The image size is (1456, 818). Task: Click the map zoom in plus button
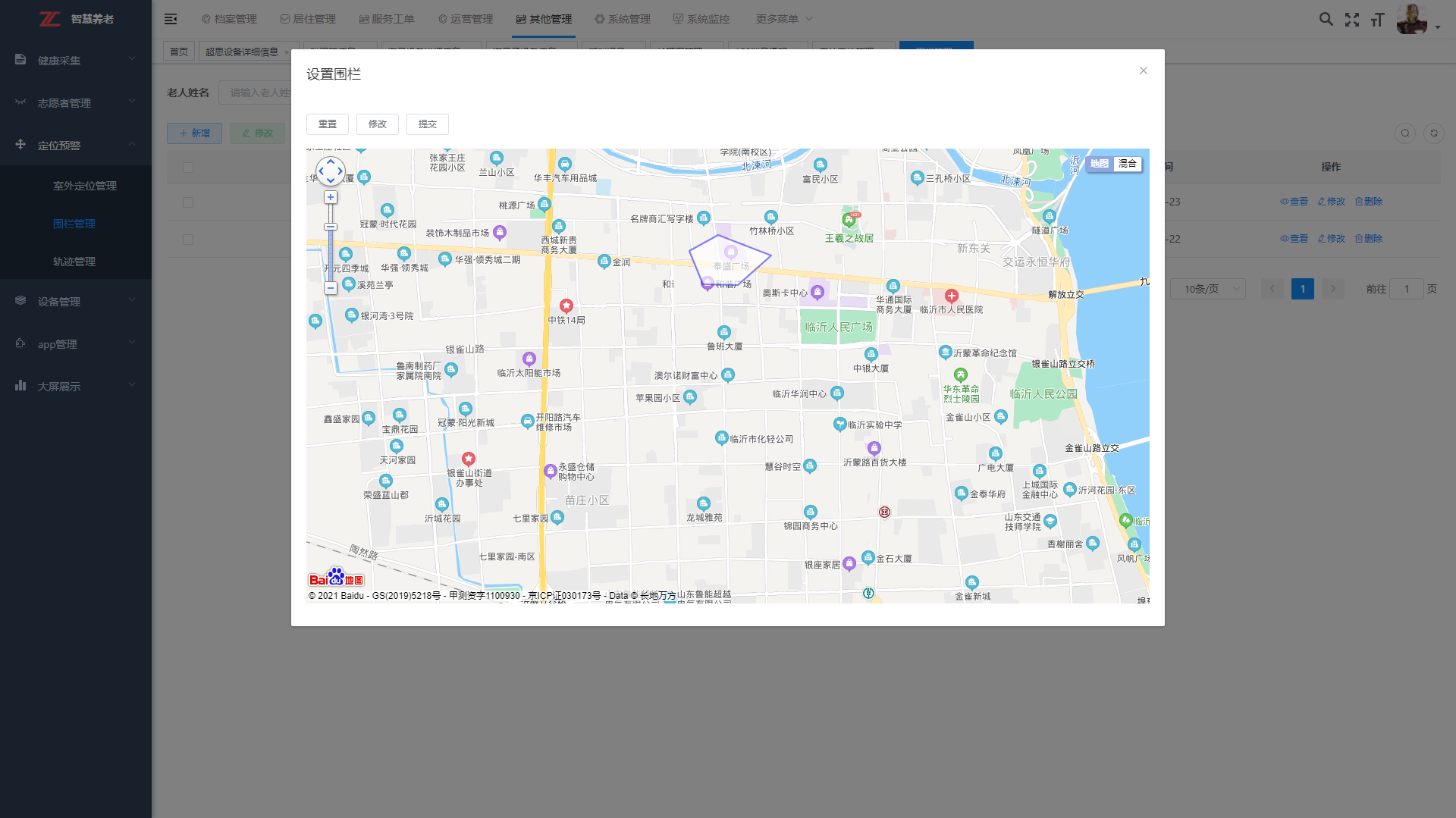(x=331, y=197)
